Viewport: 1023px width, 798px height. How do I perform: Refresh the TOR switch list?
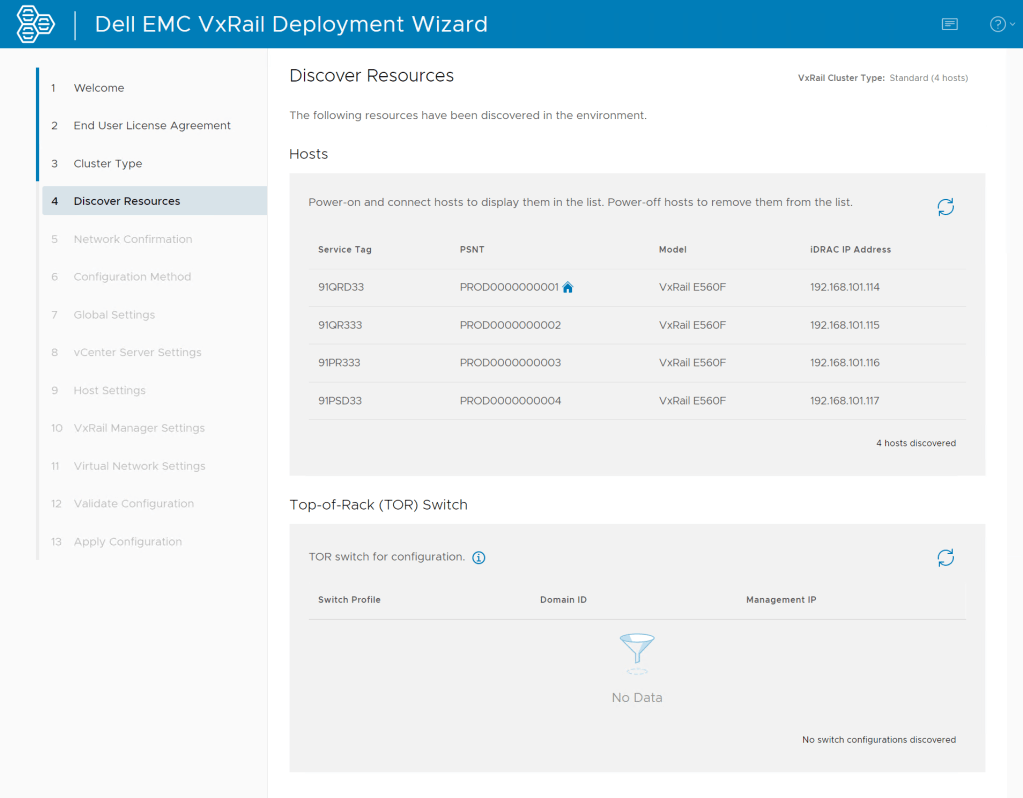point(945,558)
